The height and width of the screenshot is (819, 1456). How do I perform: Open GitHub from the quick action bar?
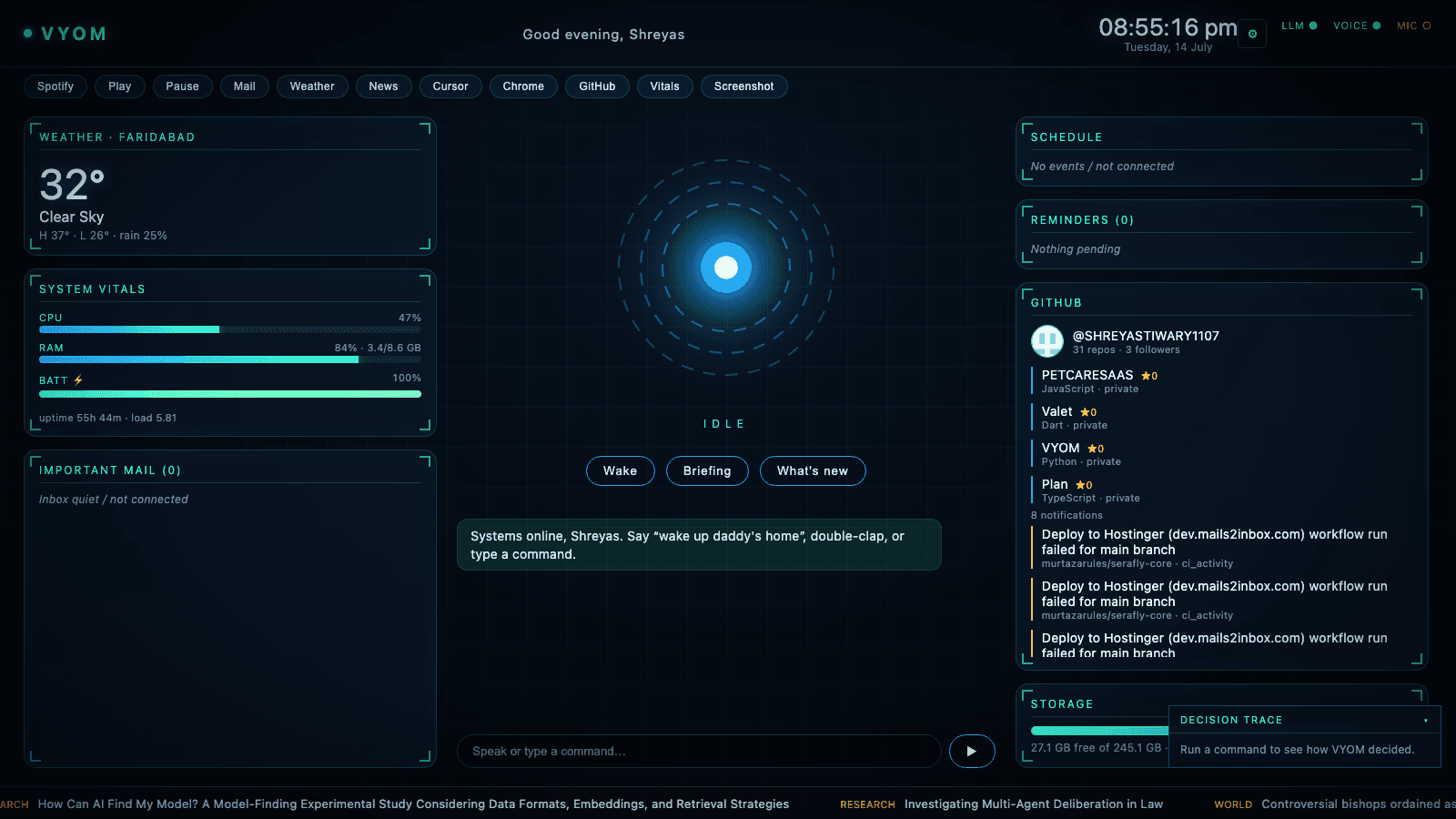click(597, 86)
